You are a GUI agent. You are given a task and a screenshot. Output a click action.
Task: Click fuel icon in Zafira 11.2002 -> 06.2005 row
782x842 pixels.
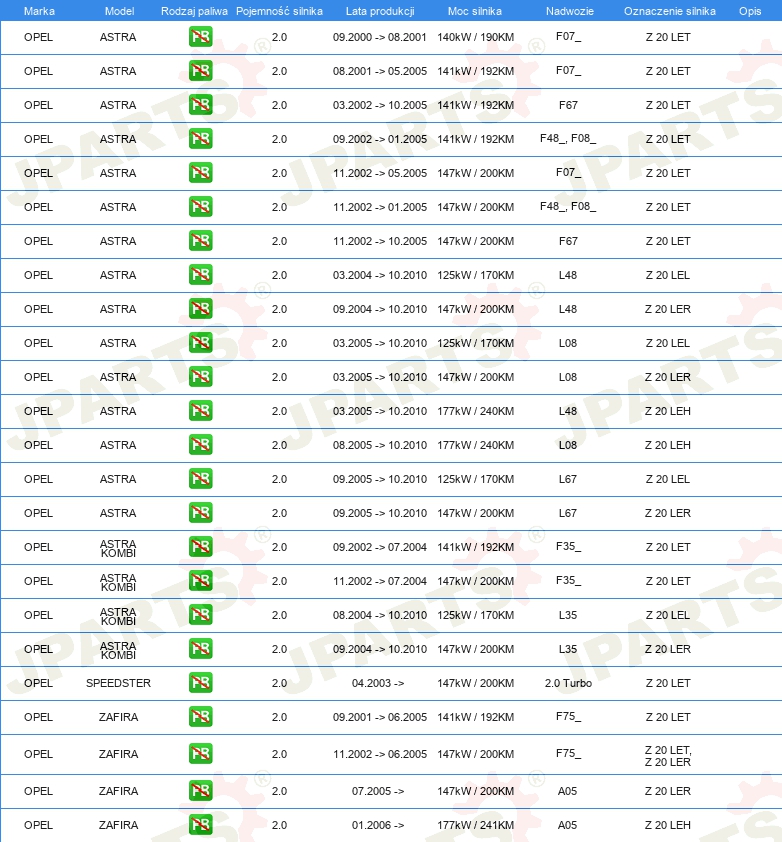[200, 754]
